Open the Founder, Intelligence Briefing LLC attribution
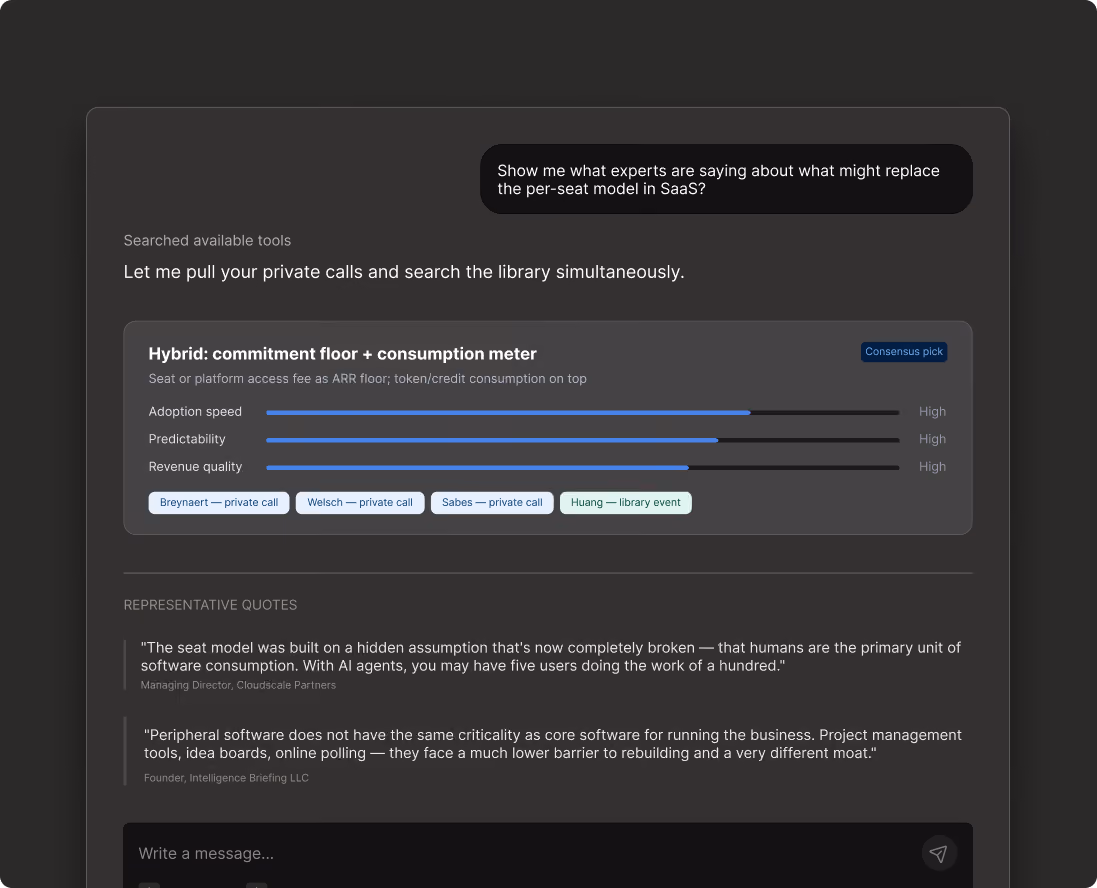This screenshot has height=888, width=1097. pyautogui.click(x=226, y=777)
